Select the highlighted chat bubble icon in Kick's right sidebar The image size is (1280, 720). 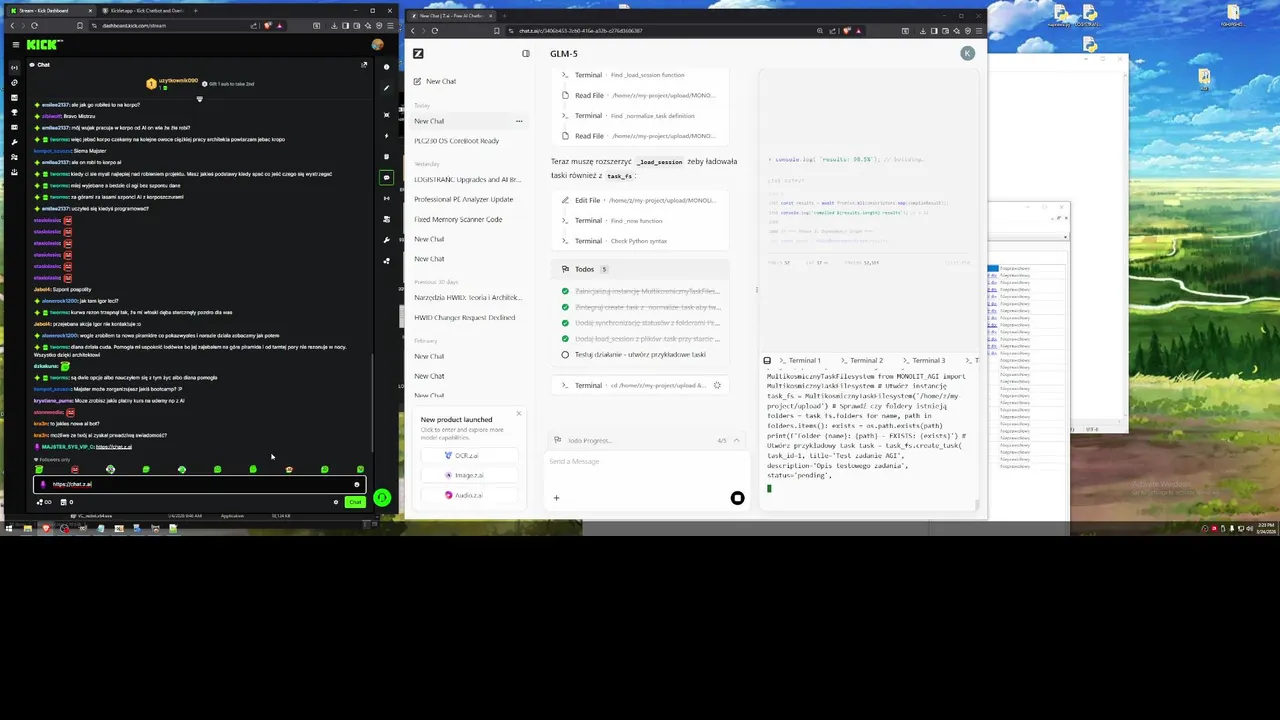click(386, 177)
